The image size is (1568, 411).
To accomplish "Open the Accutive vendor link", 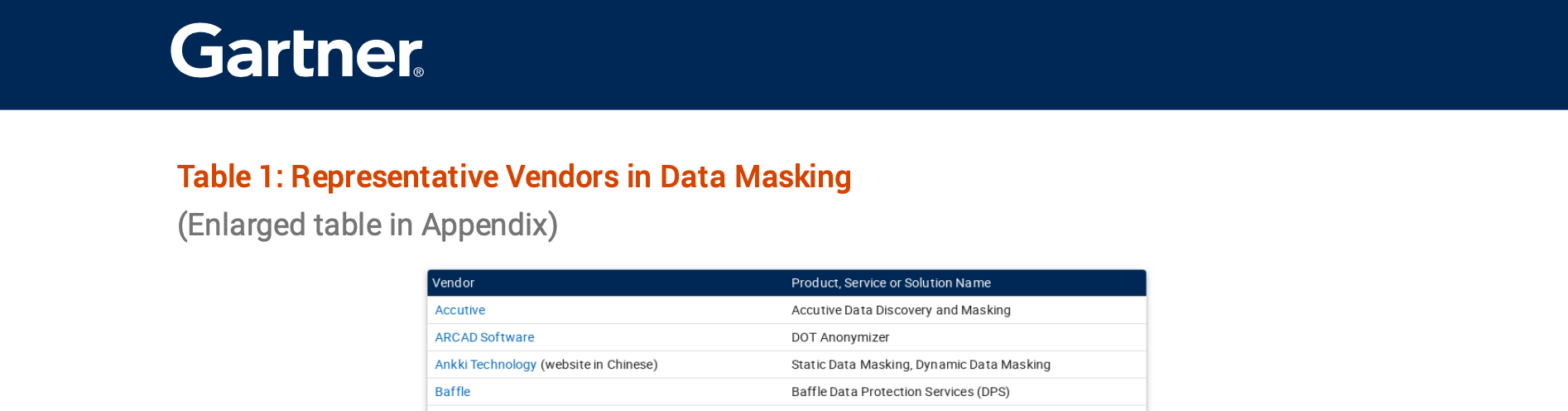I will pos(459,310).
